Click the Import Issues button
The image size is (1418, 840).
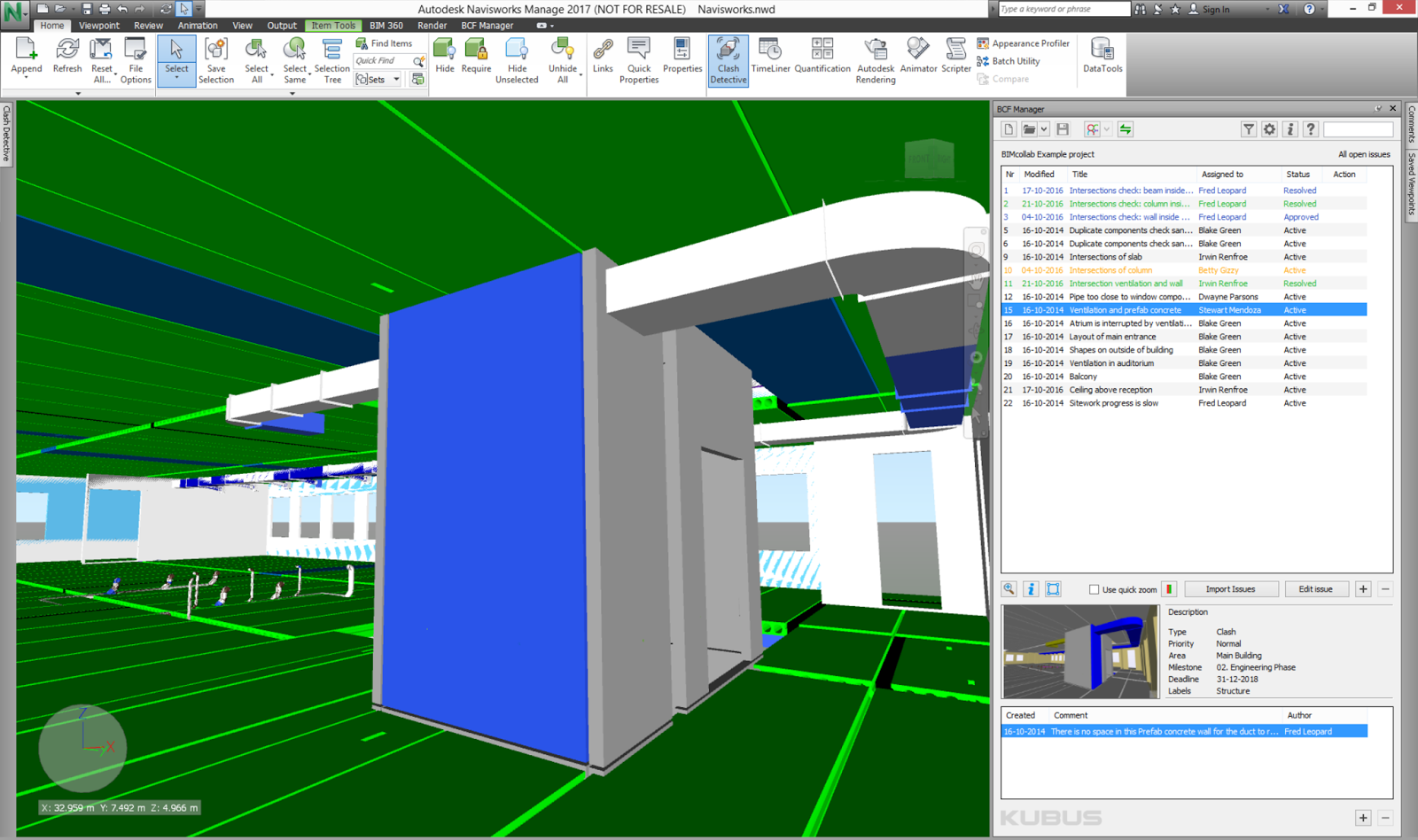click(x=1231, y=588)
